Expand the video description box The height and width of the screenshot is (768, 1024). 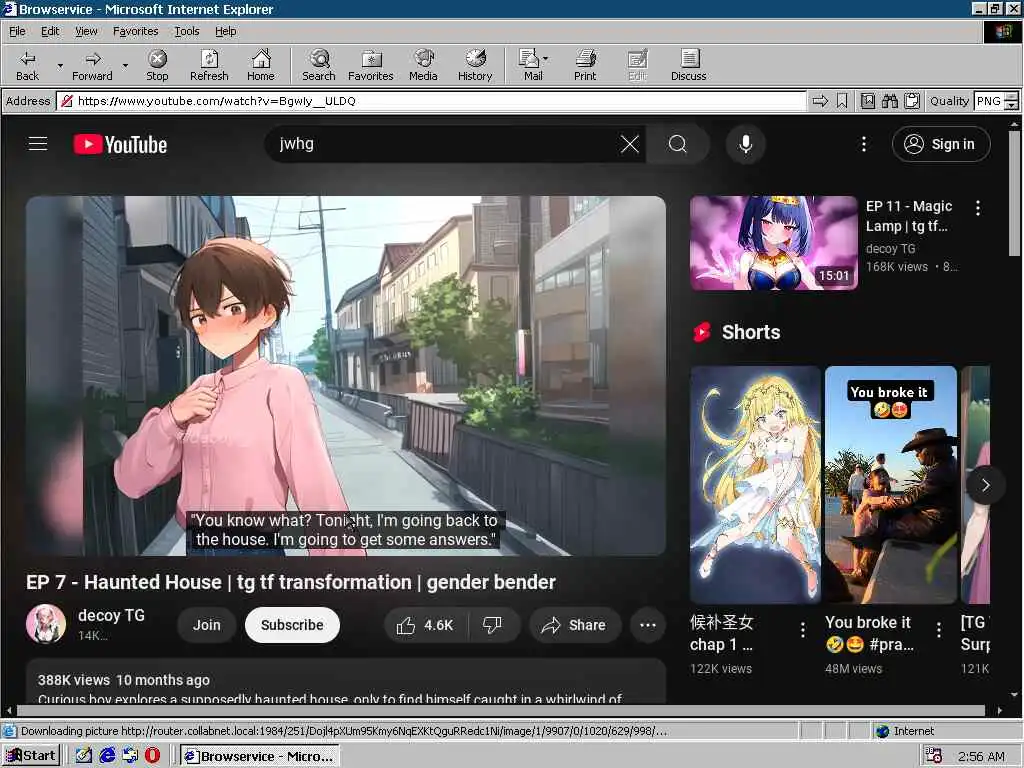346,682
